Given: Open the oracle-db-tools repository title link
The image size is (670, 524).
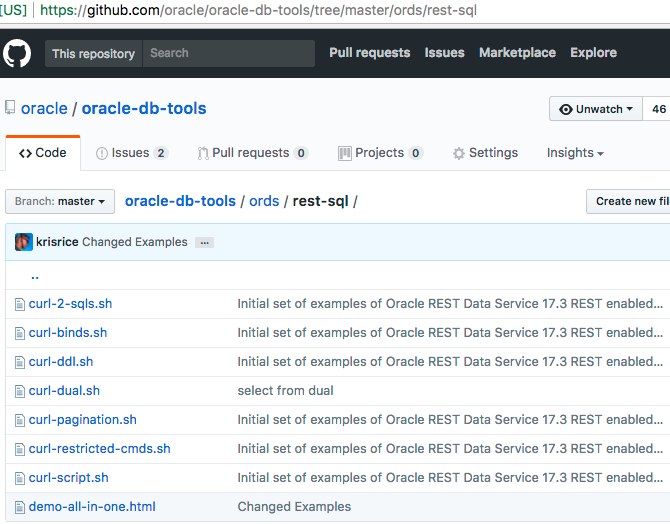Looking at the screenshot, I should click(144, 109).
